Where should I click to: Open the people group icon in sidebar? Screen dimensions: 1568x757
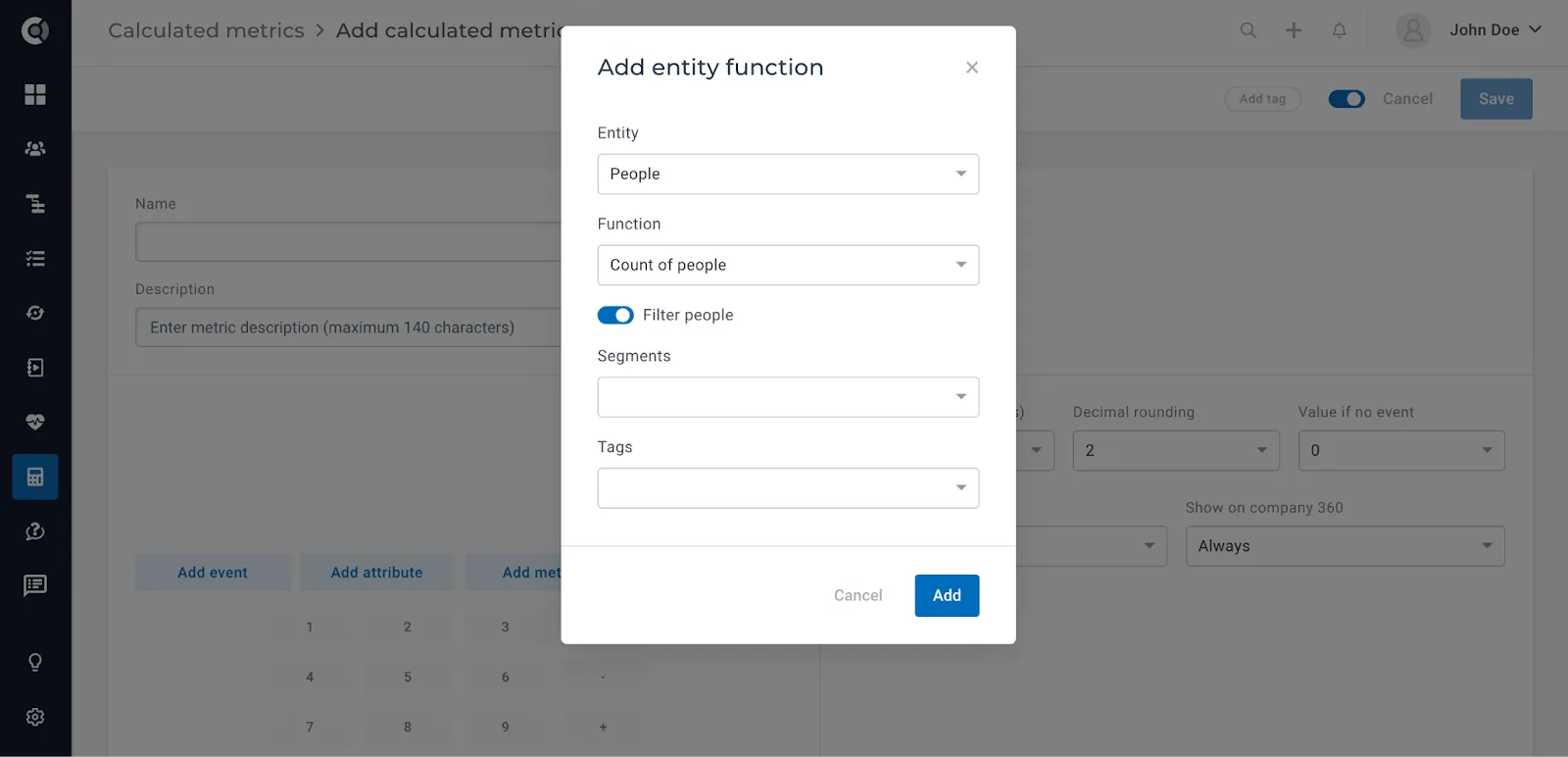pyautogui.click(x=35, y=148)
